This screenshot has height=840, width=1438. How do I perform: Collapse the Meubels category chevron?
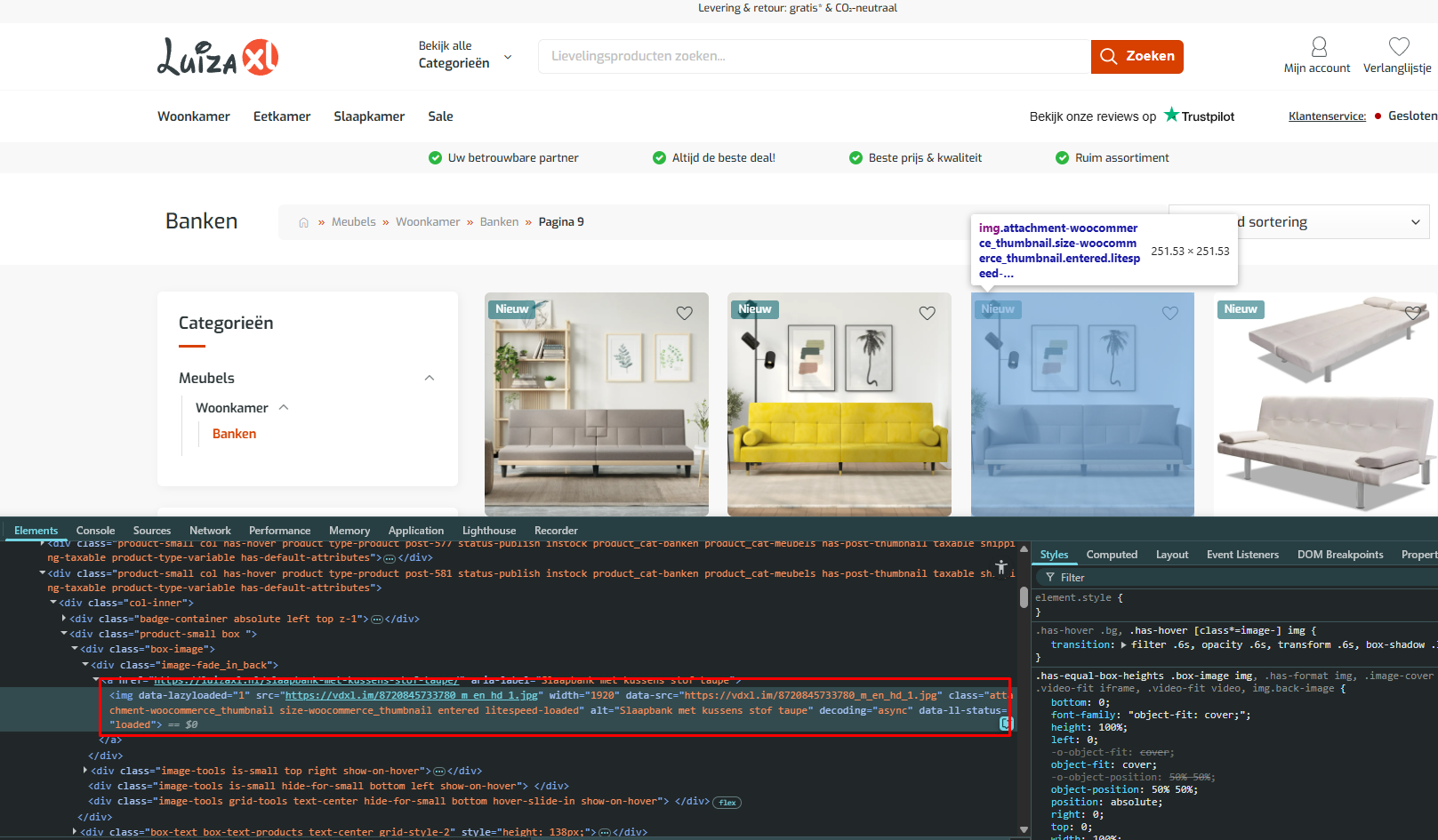tap(430, 378)
